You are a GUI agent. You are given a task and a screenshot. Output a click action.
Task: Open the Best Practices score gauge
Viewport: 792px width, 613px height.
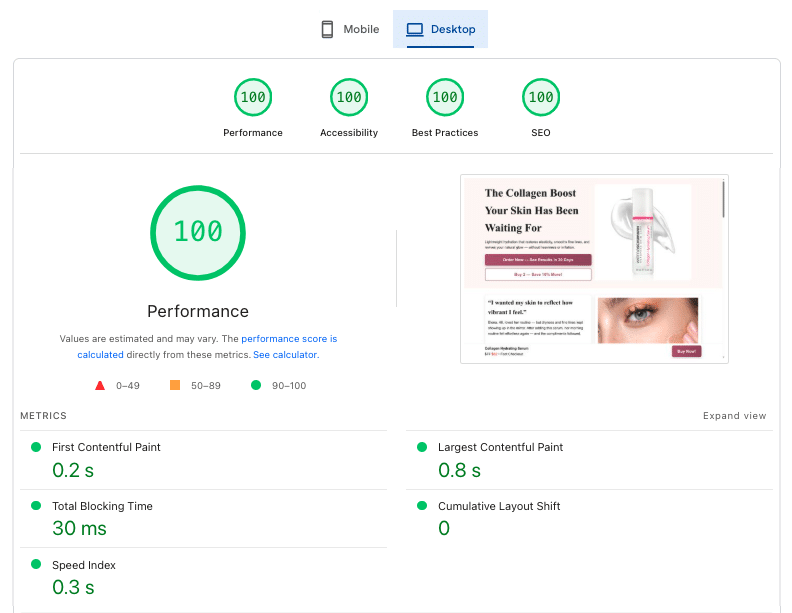point(445,98)
